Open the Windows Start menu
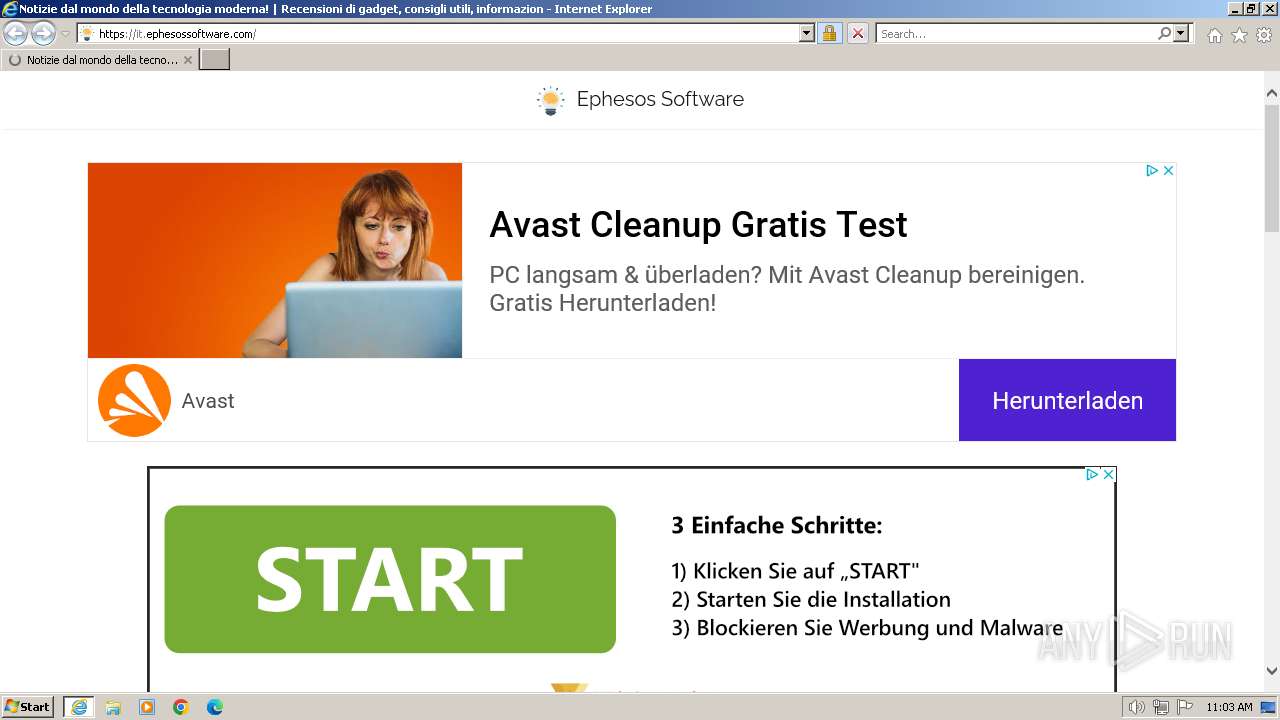Viewport: 1280px width, 720px height. point(27,706)
